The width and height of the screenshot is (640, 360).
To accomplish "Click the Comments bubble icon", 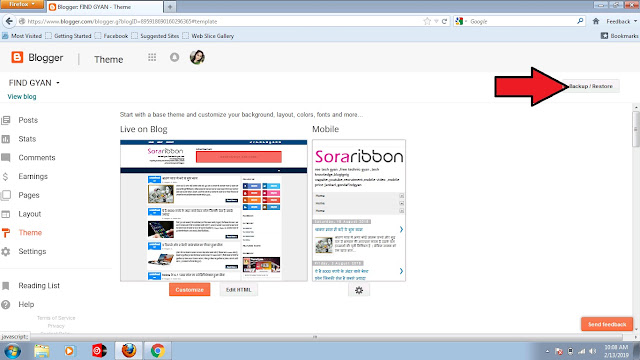I will pos(6,158).
